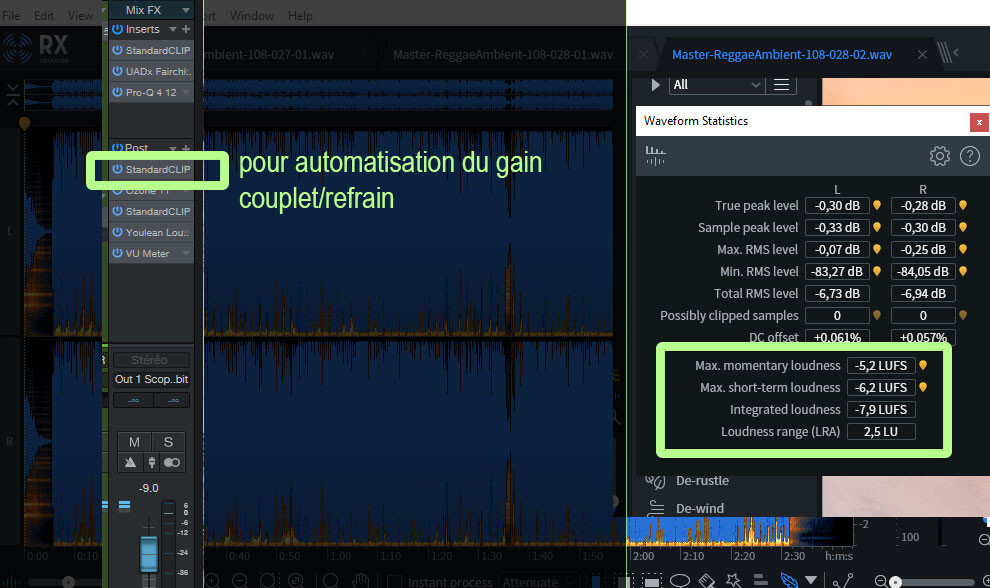Jump to max short-term loudness marker
The height and width of the screenshot is (588, 990).
coord(922,387)
